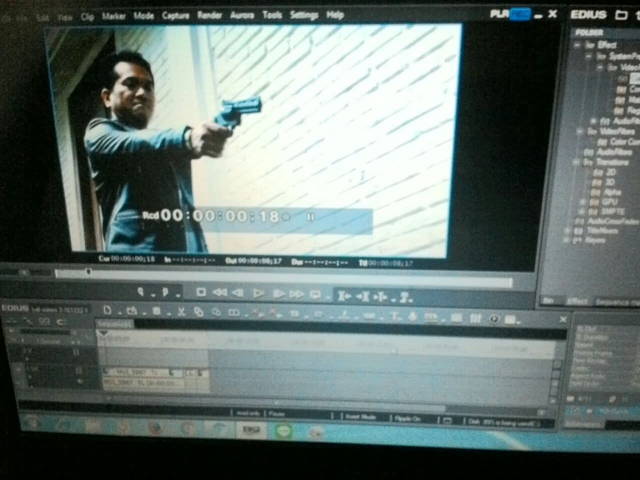Click the Paste icon in the timeline toolbar
Viewport: 640px width, 480px height.
(x=216, y=313)
